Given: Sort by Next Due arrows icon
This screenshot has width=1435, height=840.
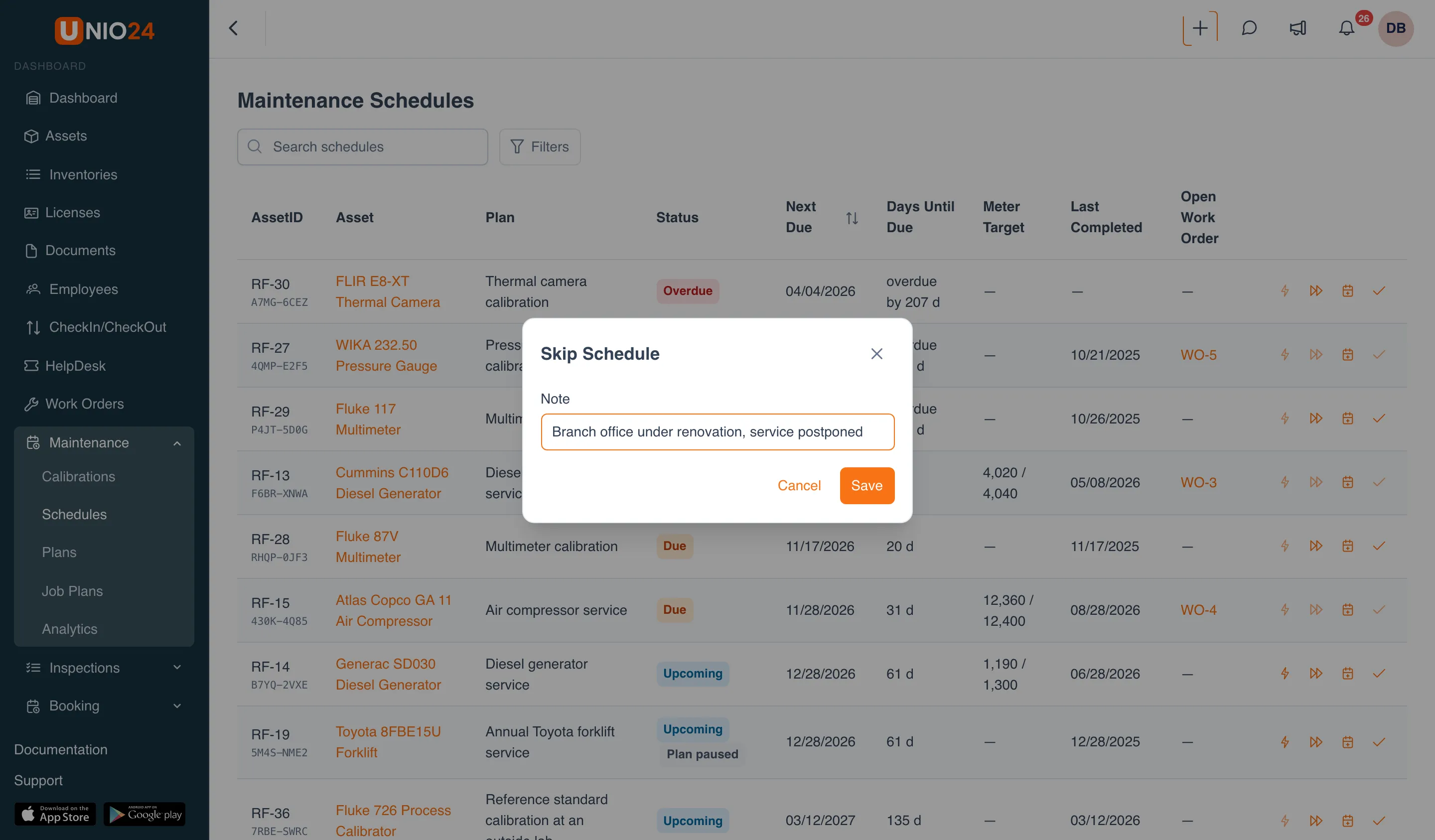Looking at the screenshot, I should 852,218.
